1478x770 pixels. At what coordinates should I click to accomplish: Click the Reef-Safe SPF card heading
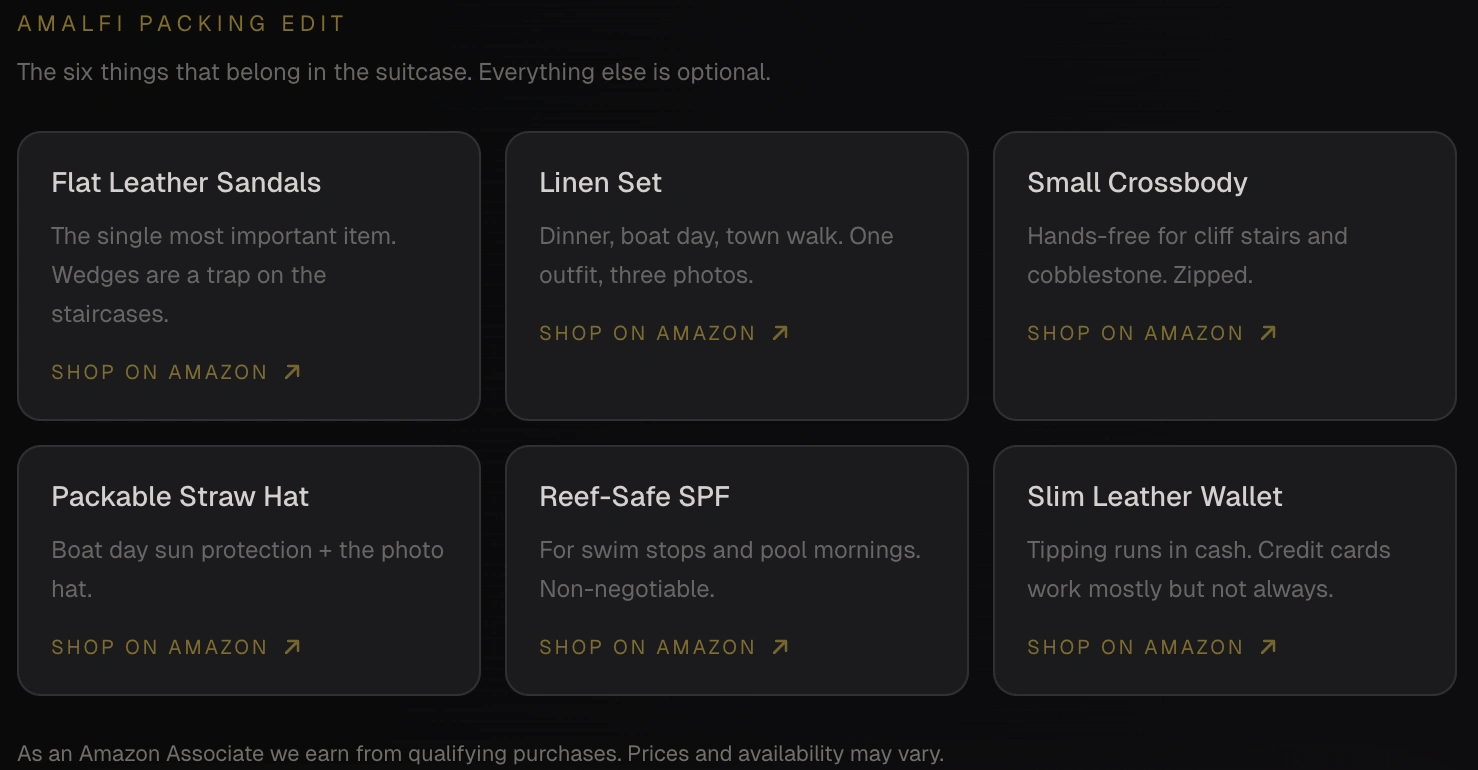pos(634,497)
